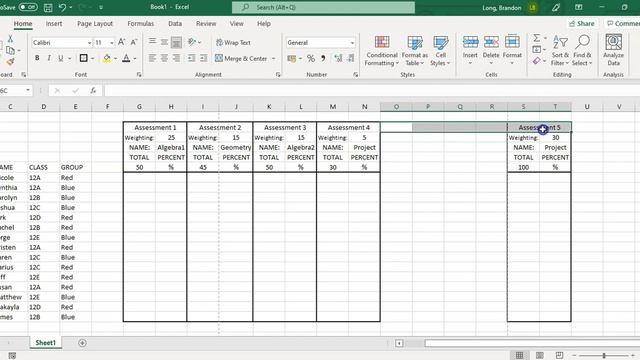Image resolution: width=640 pixels, height=360 pixels.
Task: Increase font size with larger A icon
Action: click(122, 42)
